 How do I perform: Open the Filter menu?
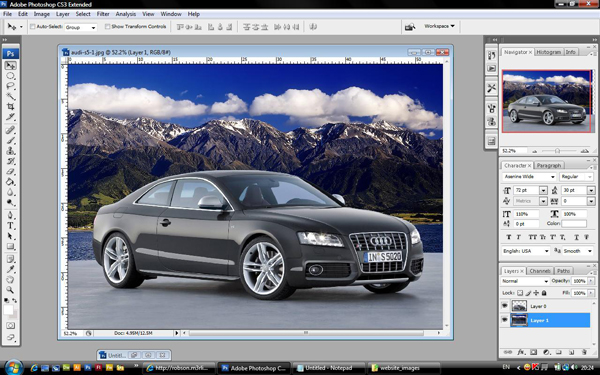(x=103, y=14)
